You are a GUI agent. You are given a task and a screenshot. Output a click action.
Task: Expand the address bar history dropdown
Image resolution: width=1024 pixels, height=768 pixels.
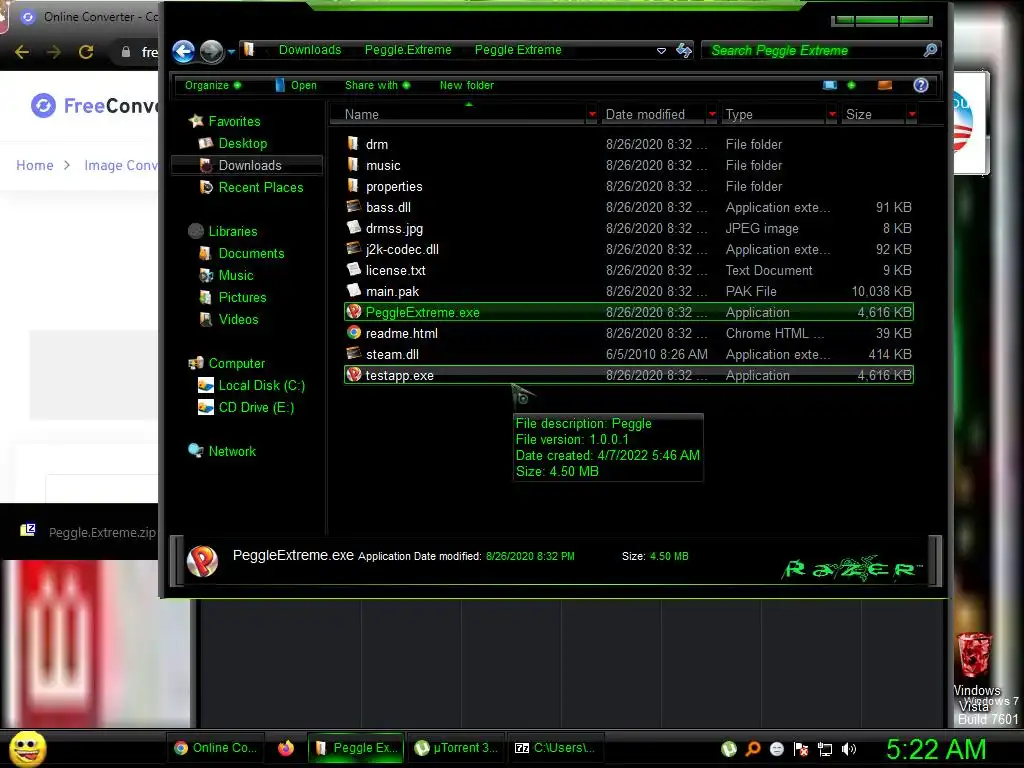tap(661, 50)
